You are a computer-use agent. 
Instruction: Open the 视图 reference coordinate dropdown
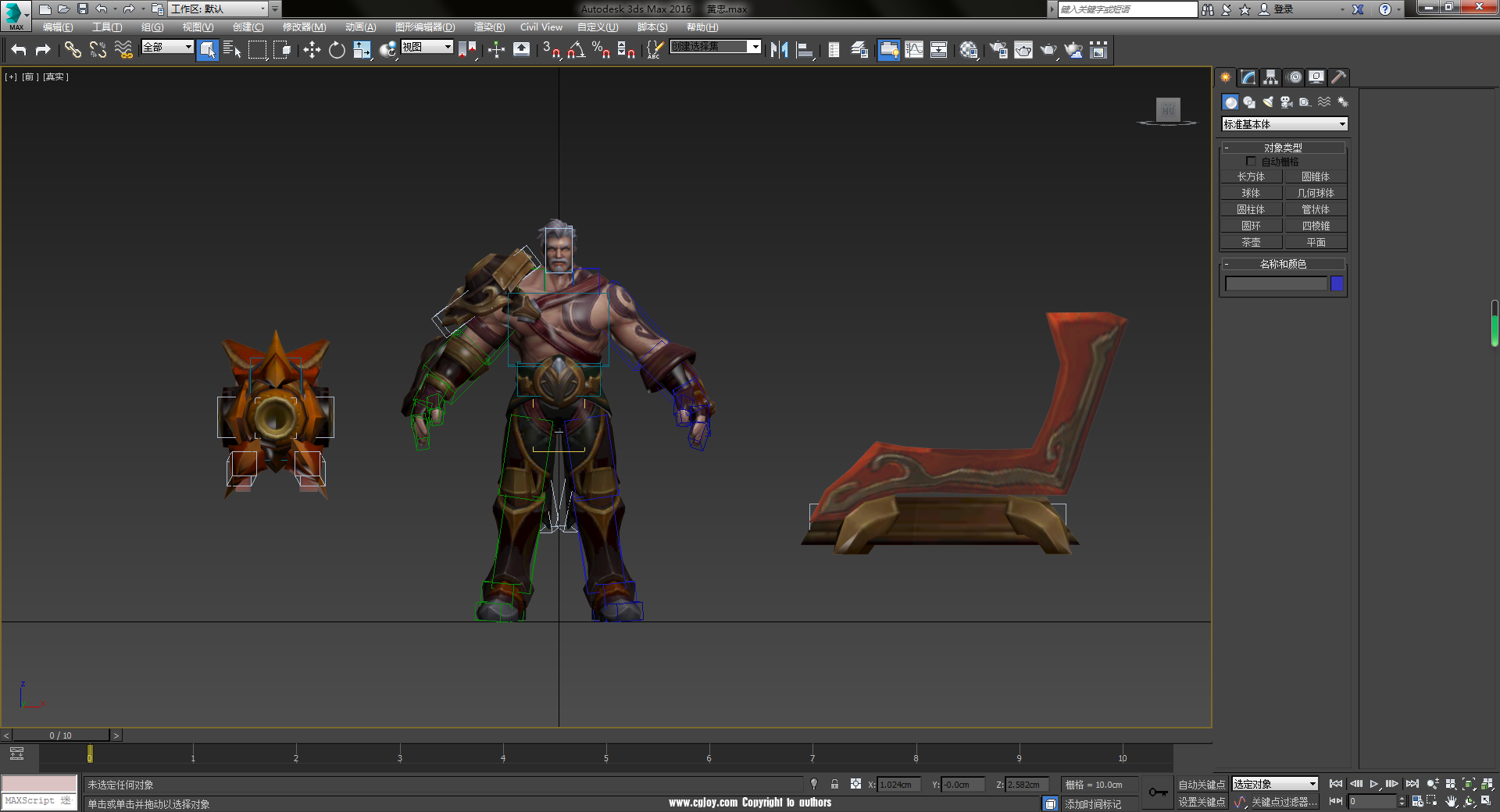pos(427,47)
